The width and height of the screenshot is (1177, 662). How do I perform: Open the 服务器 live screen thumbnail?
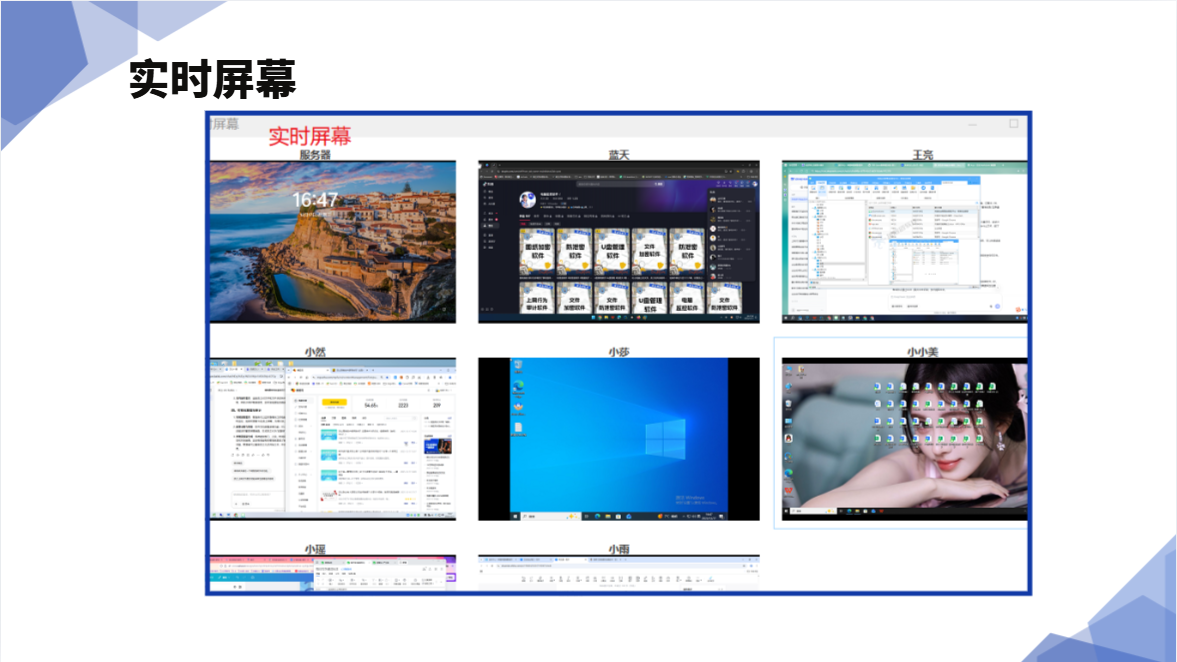tap(333, 242)
